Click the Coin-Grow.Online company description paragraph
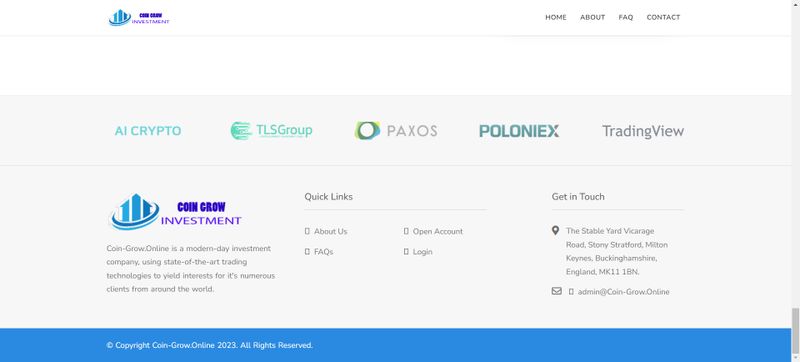Viewport: 800px width, 362px height. coord(191,269)
